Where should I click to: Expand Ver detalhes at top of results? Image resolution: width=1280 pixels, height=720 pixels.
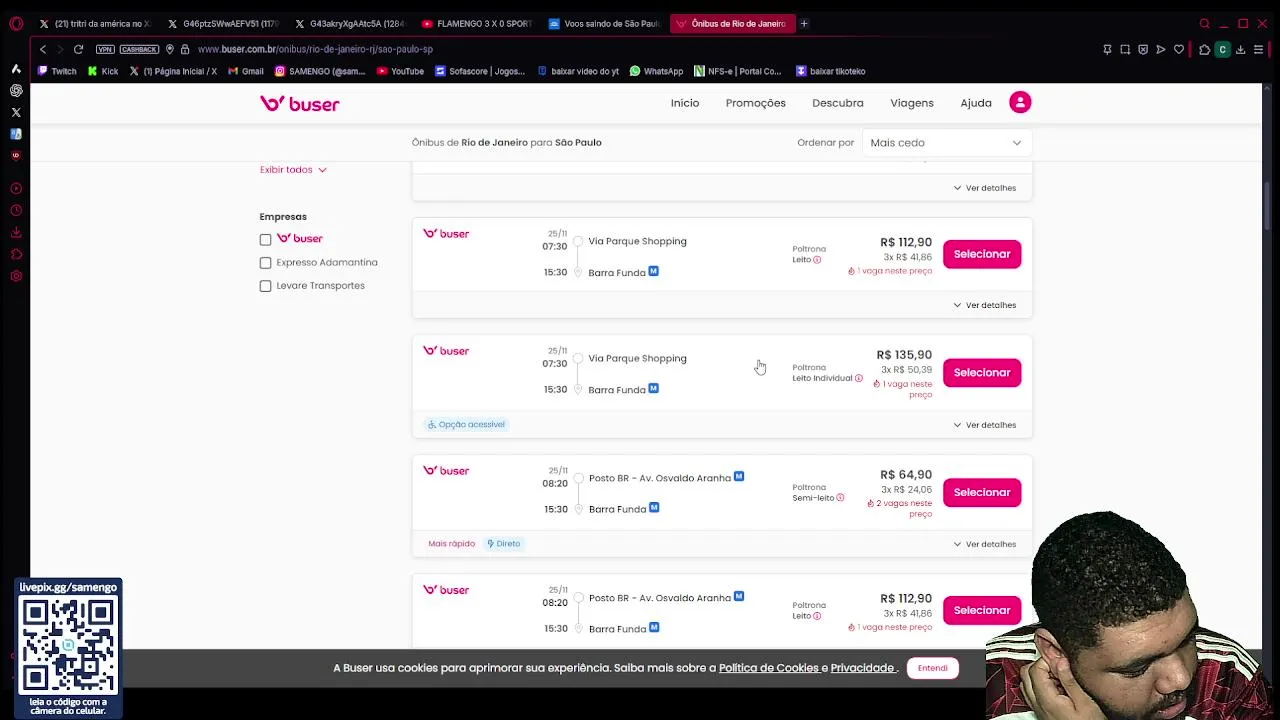tap(984, 188)
